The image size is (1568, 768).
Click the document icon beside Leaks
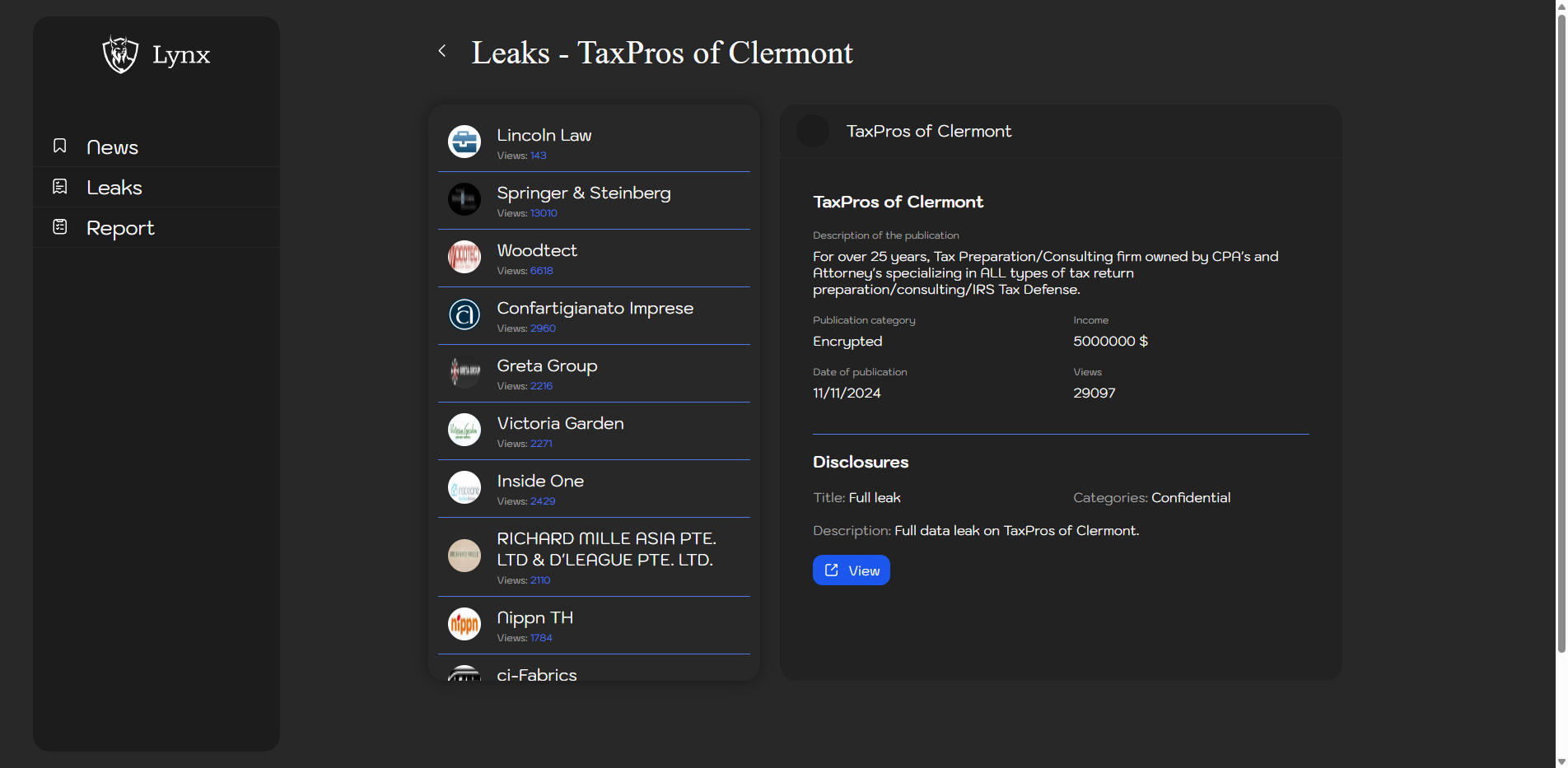point(60,187)
